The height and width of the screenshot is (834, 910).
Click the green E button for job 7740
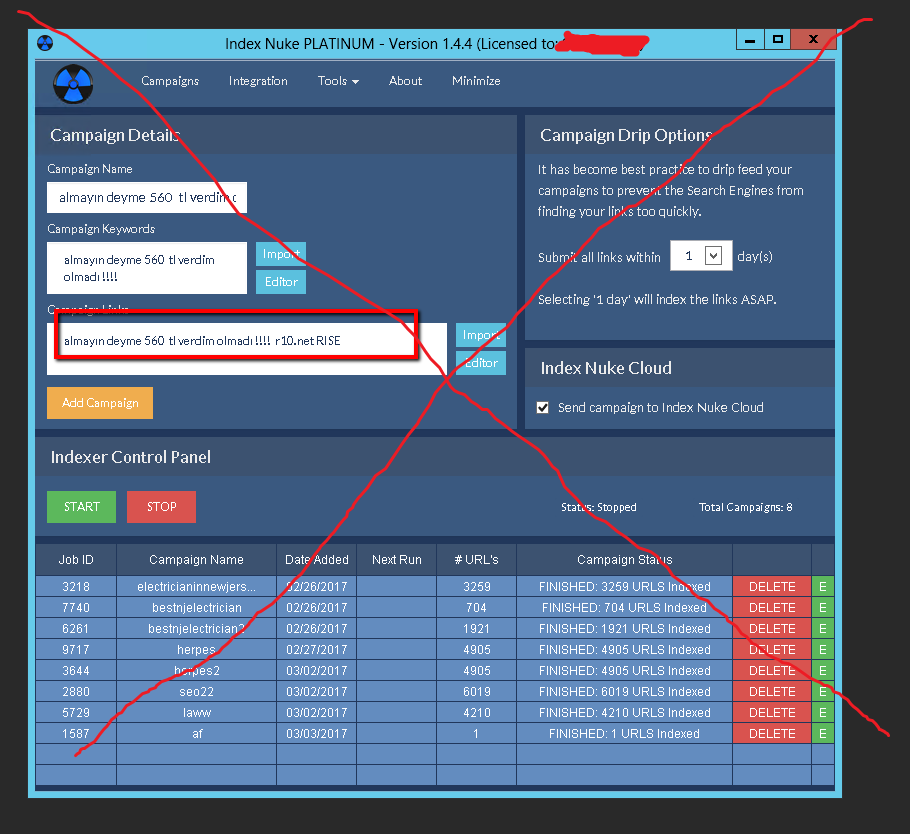[x=823, y=607]
